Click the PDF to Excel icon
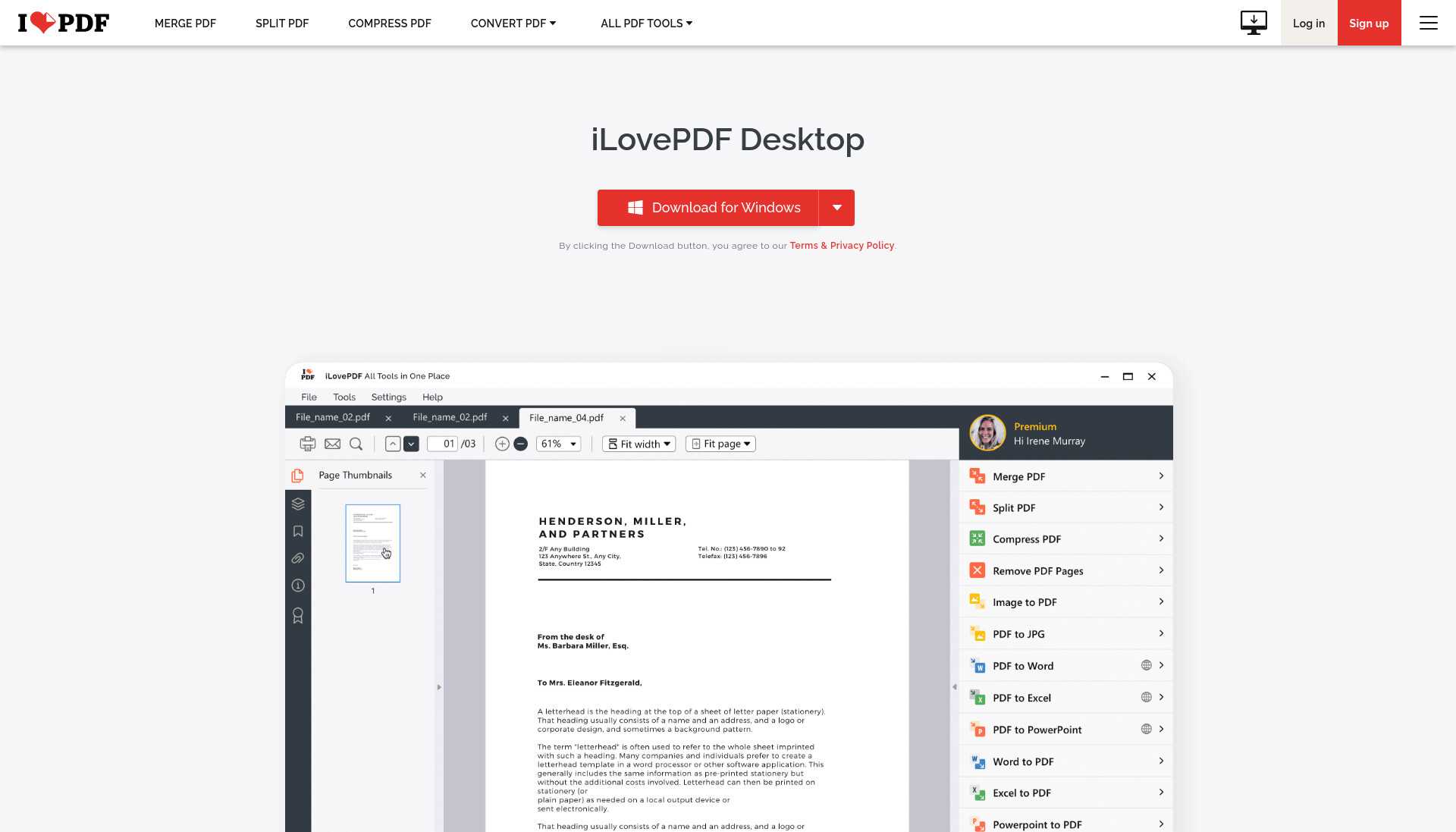The height and width of the screenshot is (832, 1456). pos(977,697)
